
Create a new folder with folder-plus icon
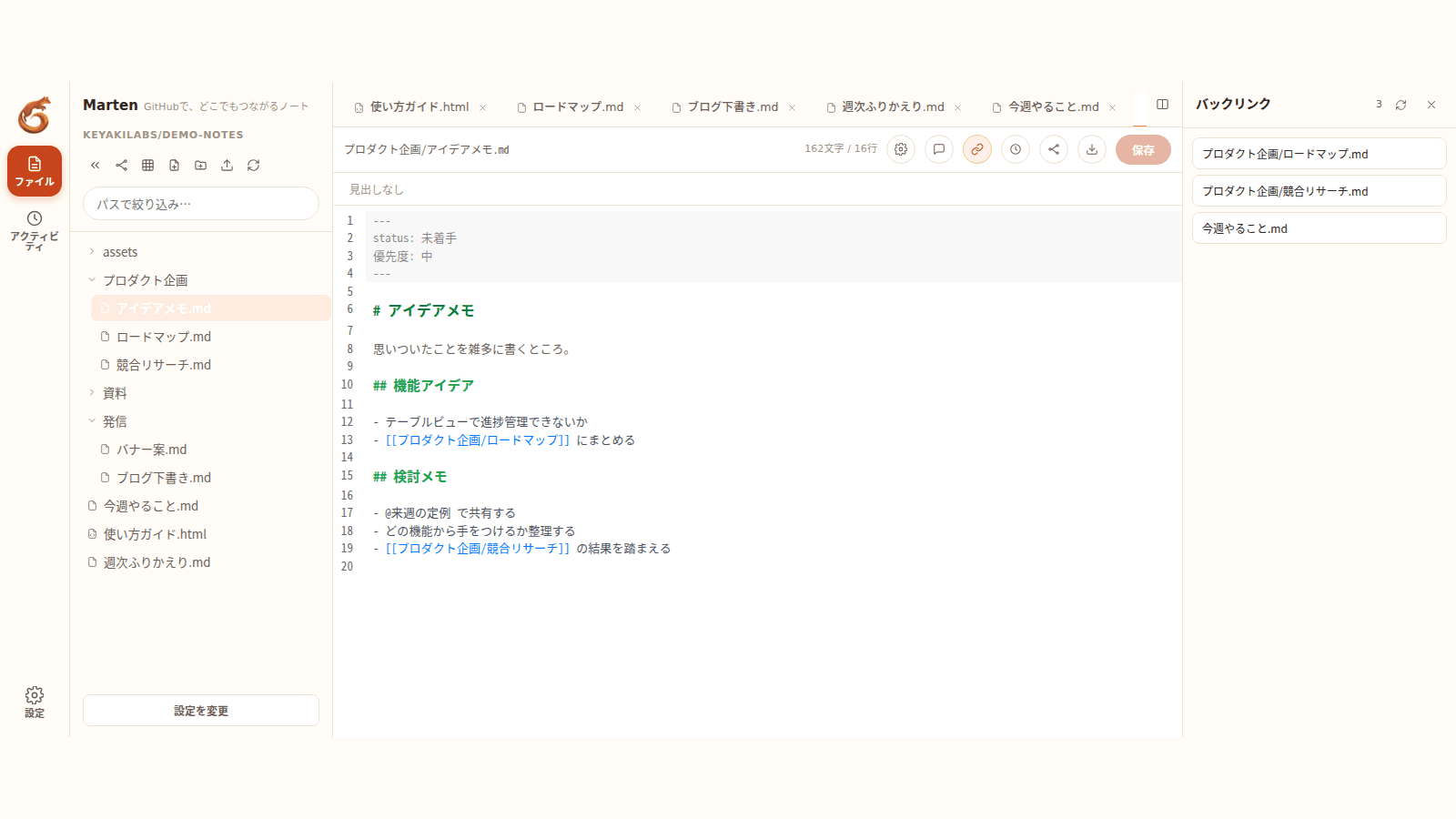click(x=200, y=165)
